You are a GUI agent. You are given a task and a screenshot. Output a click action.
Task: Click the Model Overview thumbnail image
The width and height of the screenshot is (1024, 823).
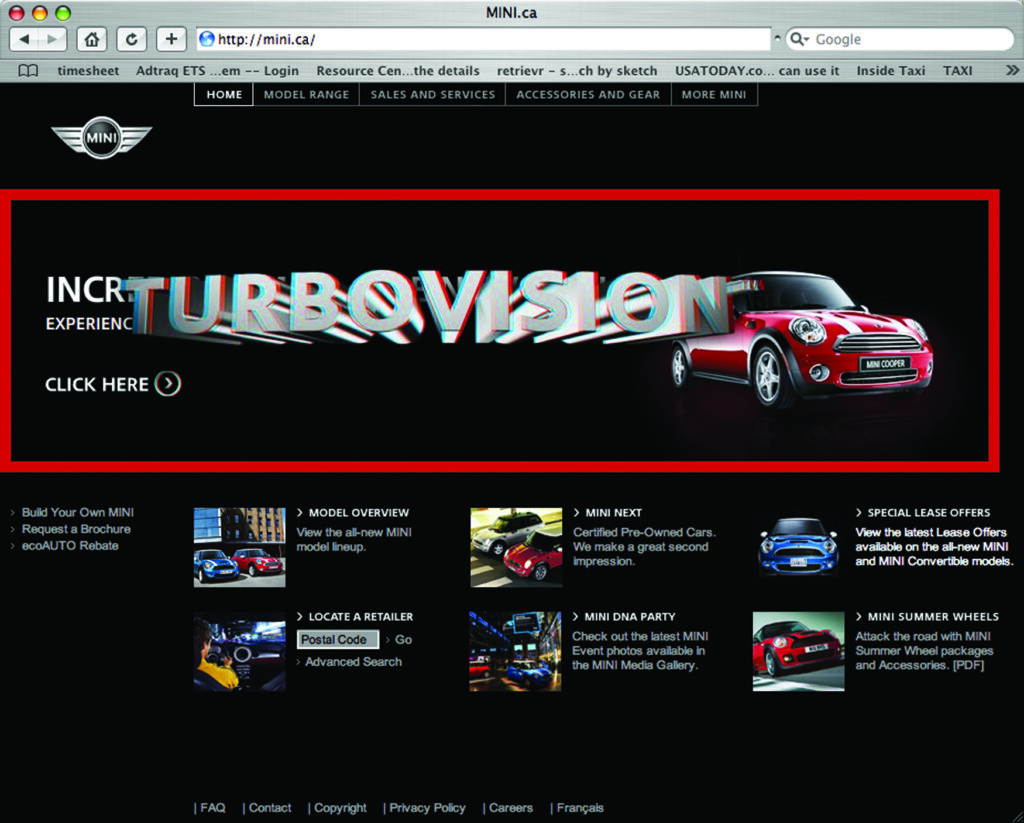click(240, 547)
